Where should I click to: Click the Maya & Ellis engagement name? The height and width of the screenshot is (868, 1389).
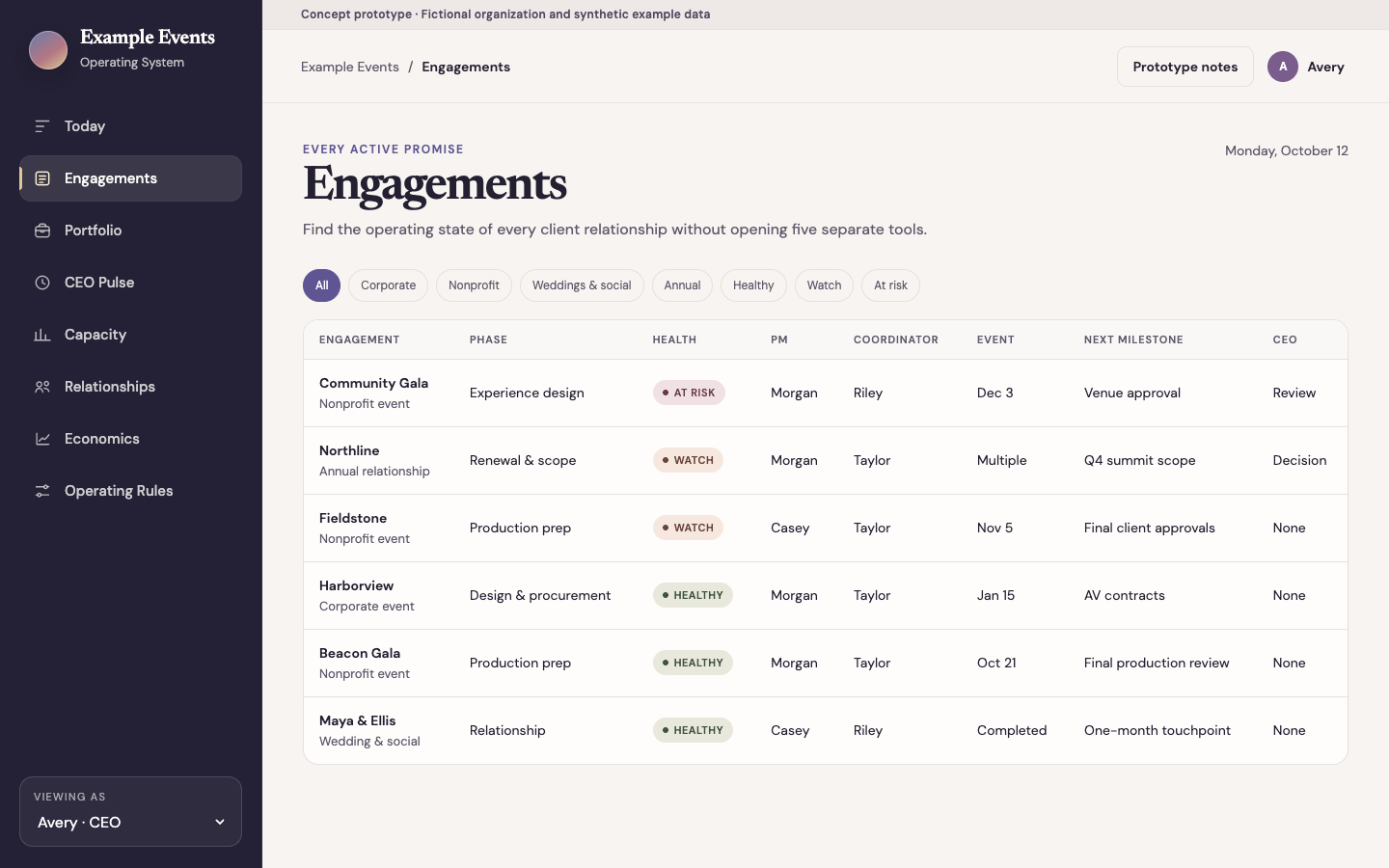point(357,720)
